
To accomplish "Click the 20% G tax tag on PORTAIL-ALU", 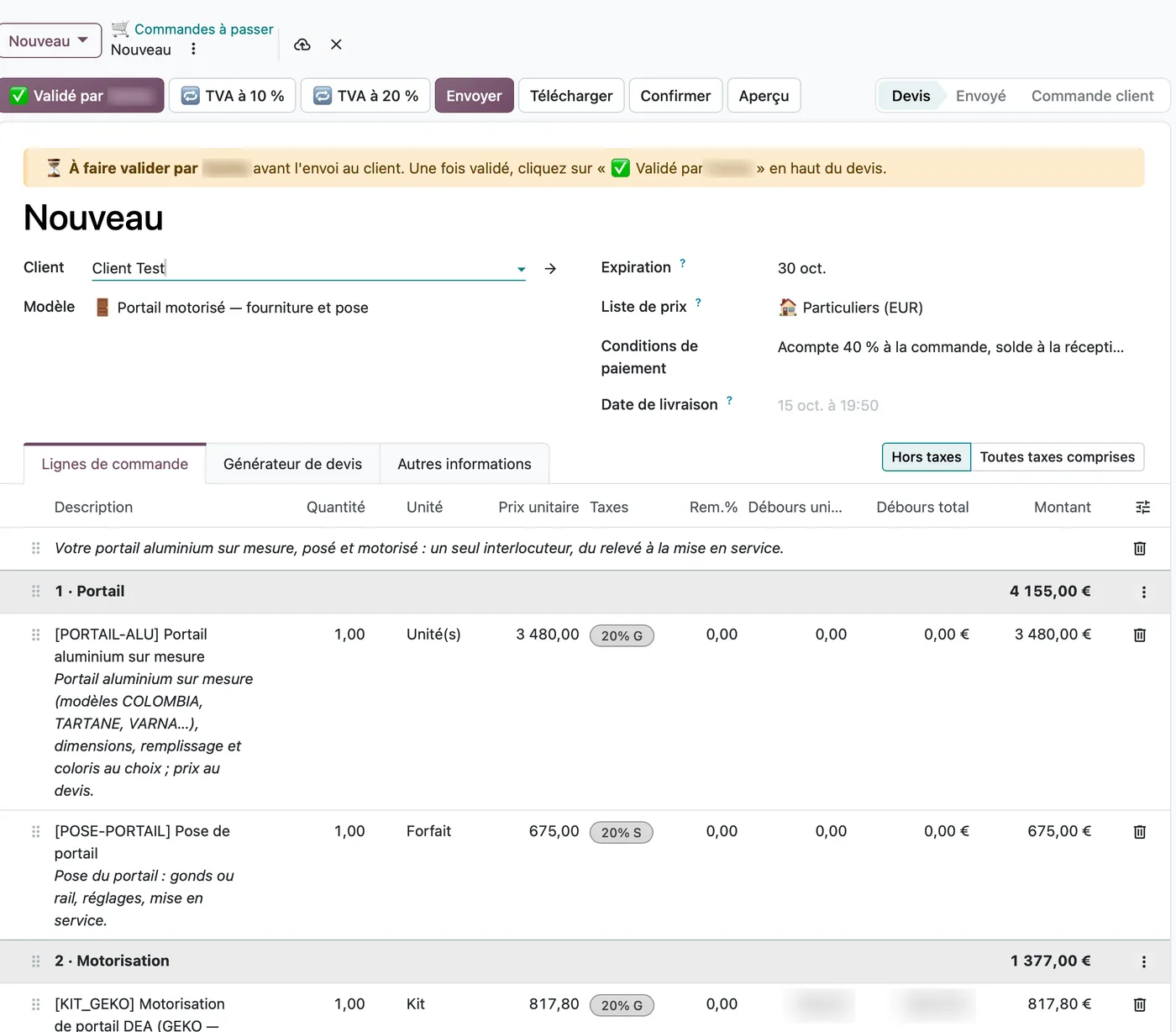I will (622, 635).
